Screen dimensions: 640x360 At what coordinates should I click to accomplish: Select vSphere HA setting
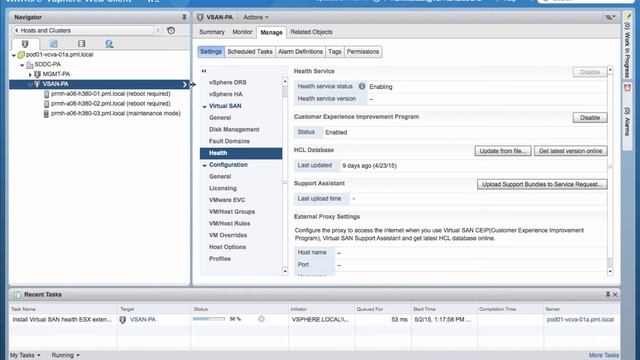pyautogui.click(x=226, y=94)
